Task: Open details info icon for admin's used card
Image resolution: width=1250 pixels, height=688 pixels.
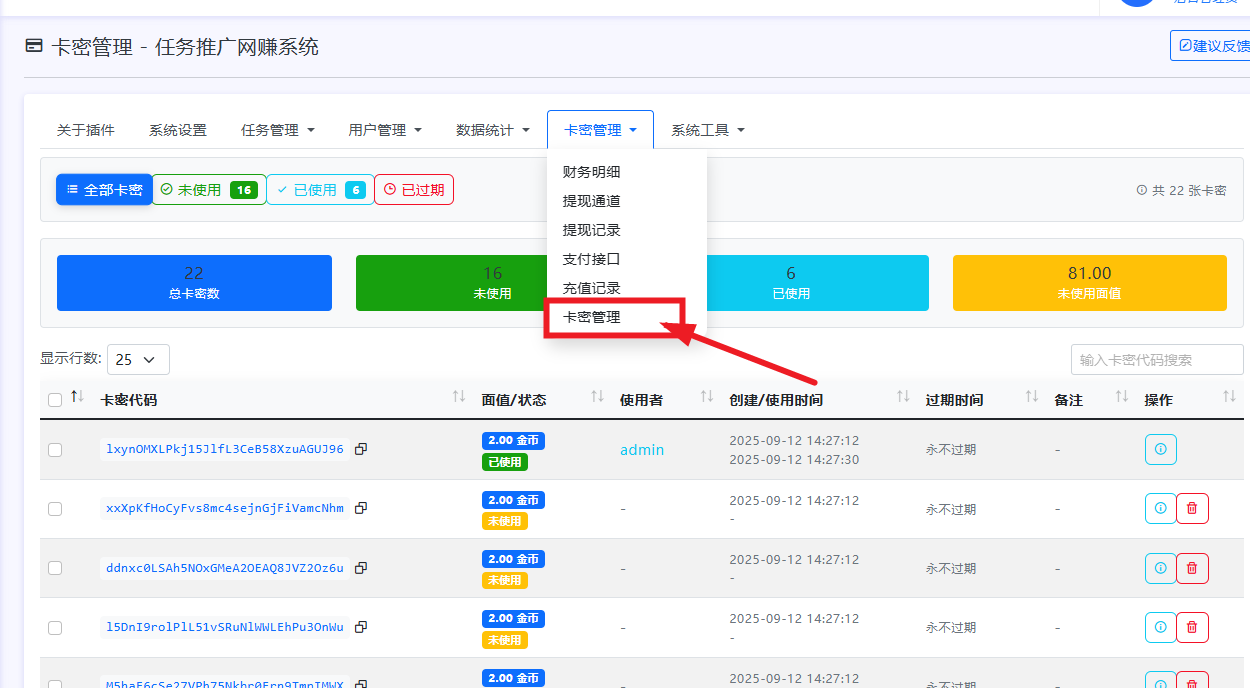Action: point(1160,449)
